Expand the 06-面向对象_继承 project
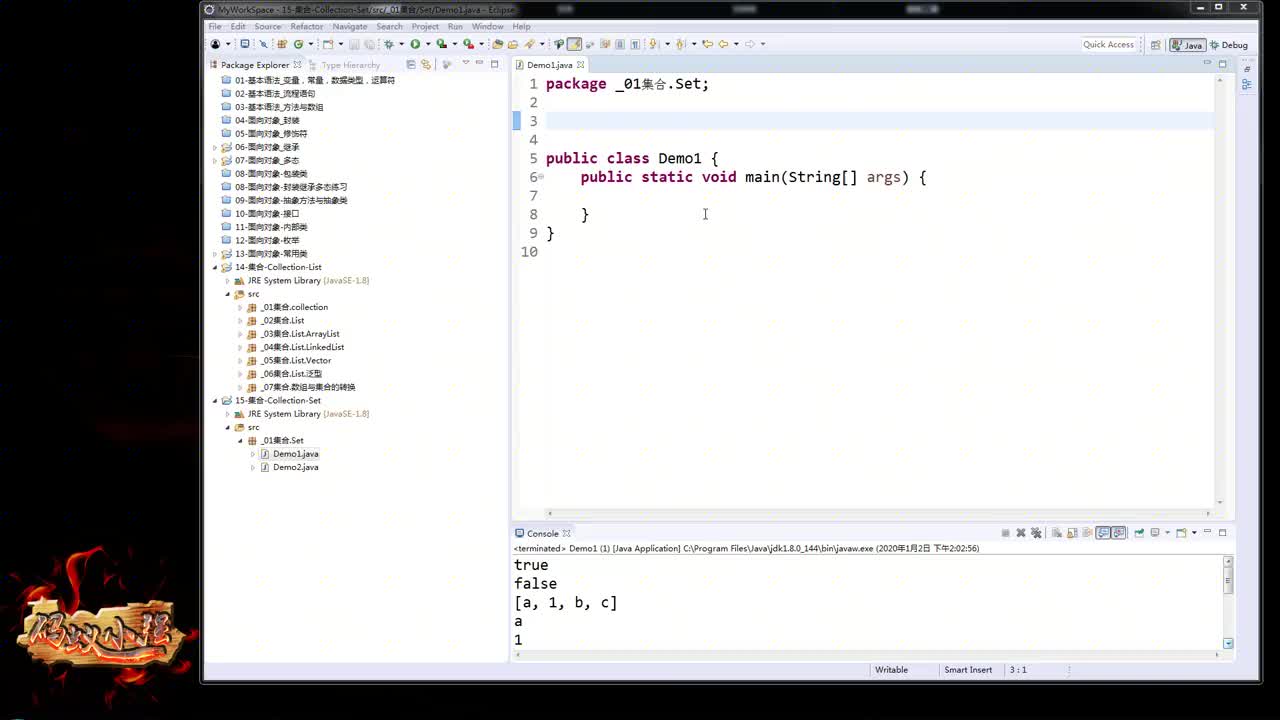This screenshot has height=720, width=1280. [215, 147]
